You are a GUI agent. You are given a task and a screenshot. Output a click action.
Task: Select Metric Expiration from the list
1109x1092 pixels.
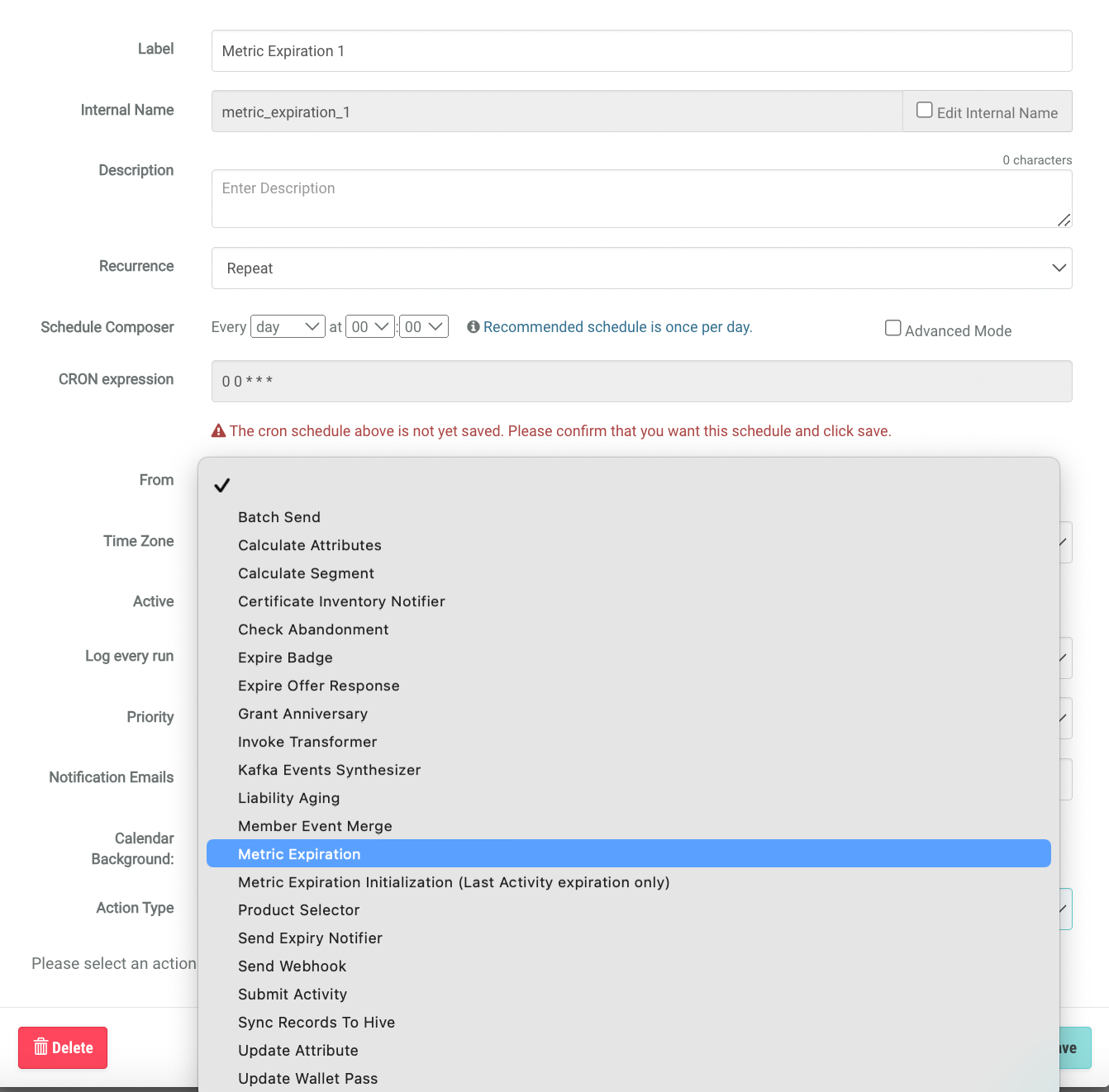click(x=299, y=854)
